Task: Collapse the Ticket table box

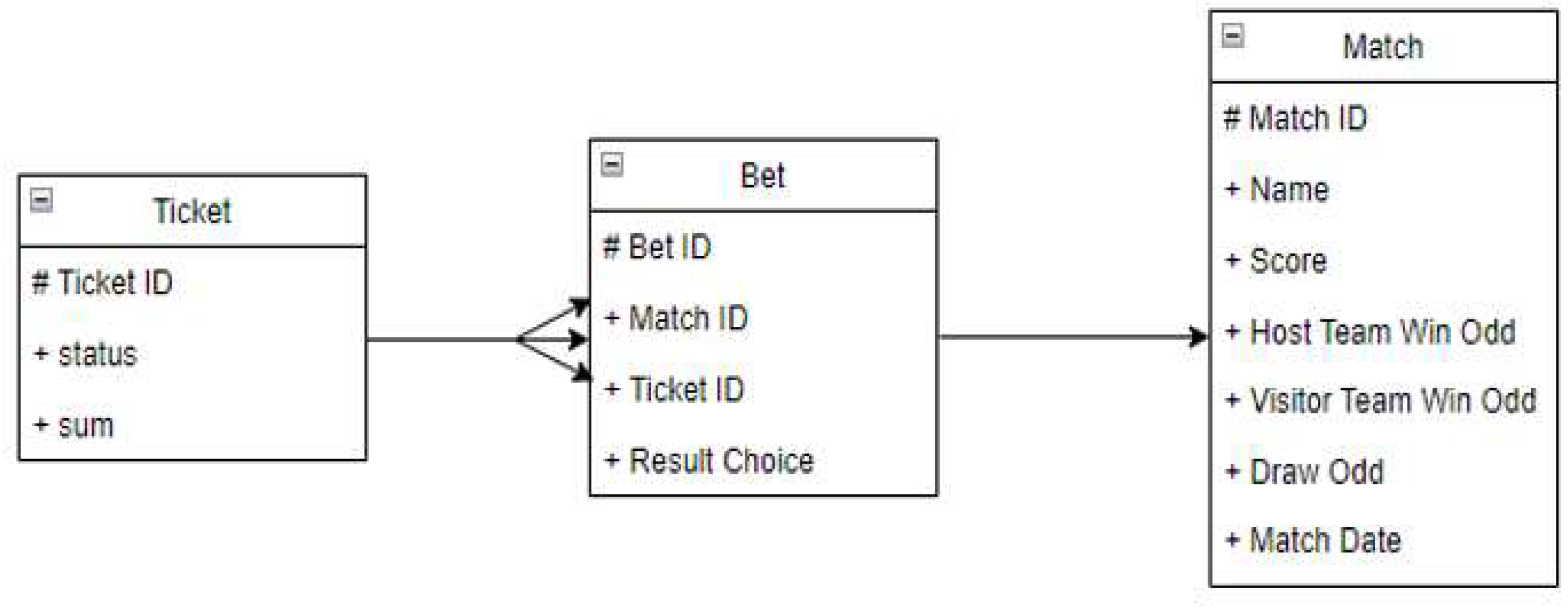Action: tap(42, 200)
